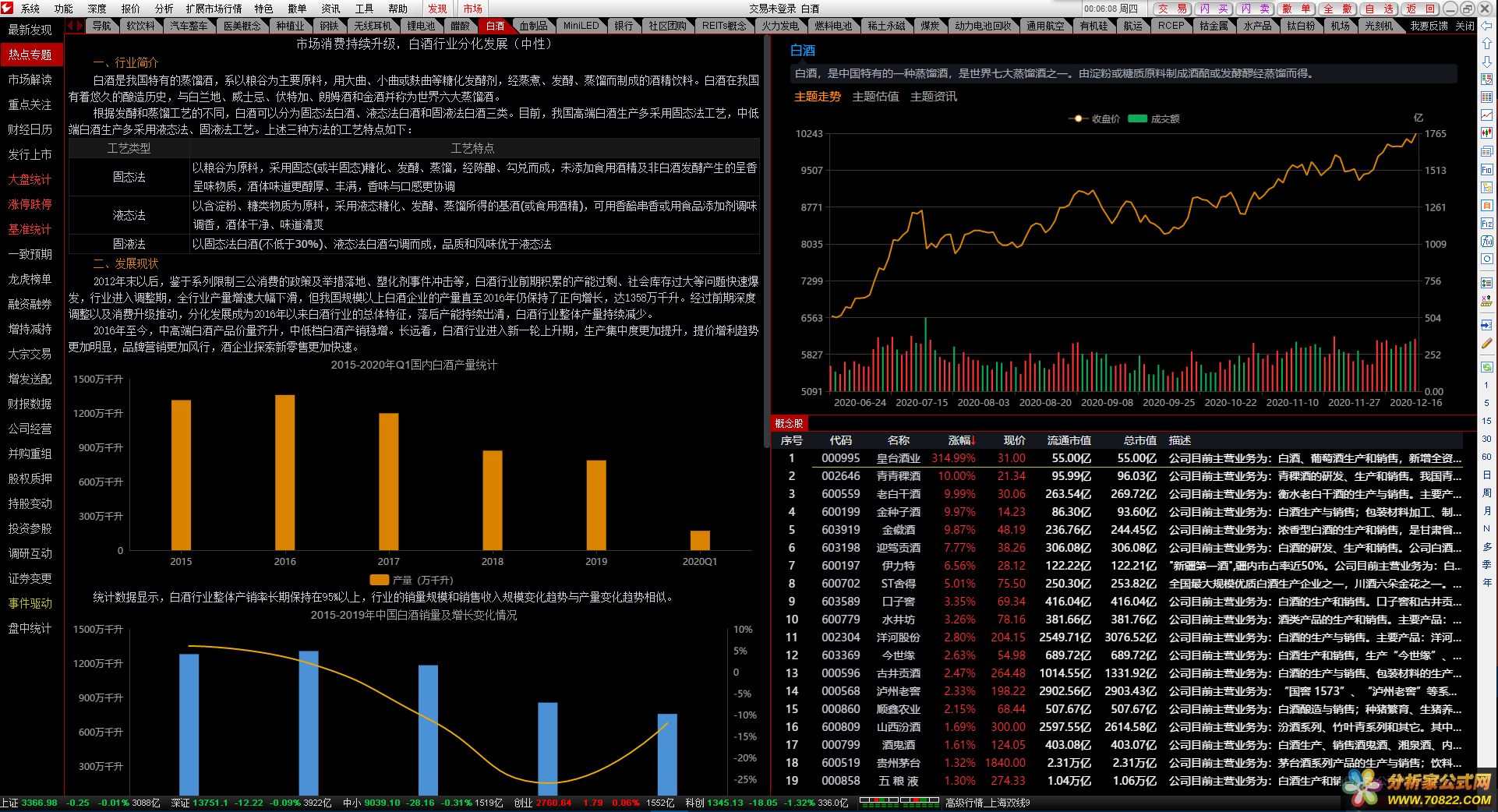This screenshot has width=1498, height=812.
Task: Toggle 收盘价 legend series in chart
Action: (1095, 119)
